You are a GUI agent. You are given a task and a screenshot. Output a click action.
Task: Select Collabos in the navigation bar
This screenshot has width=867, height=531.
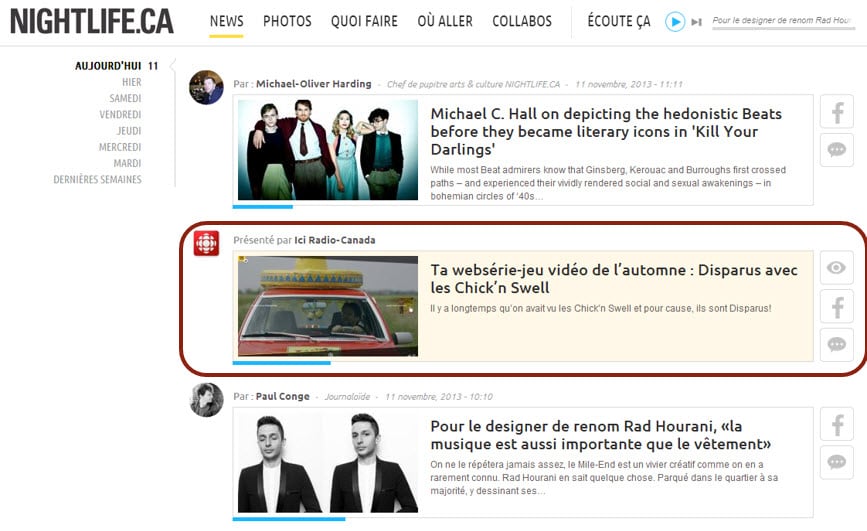522,21
